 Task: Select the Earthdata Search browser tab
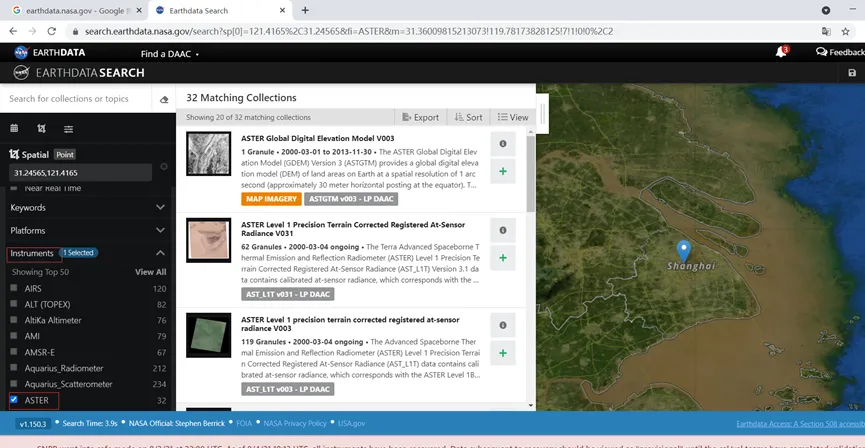219,10
